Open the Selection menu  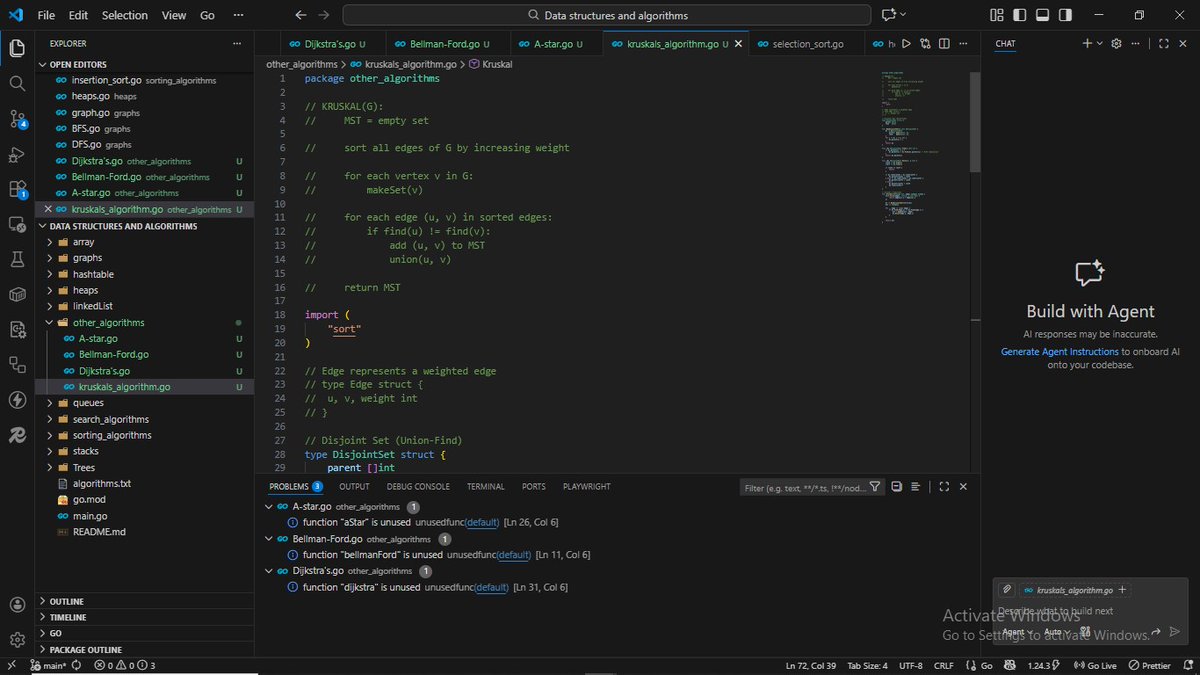124,15
